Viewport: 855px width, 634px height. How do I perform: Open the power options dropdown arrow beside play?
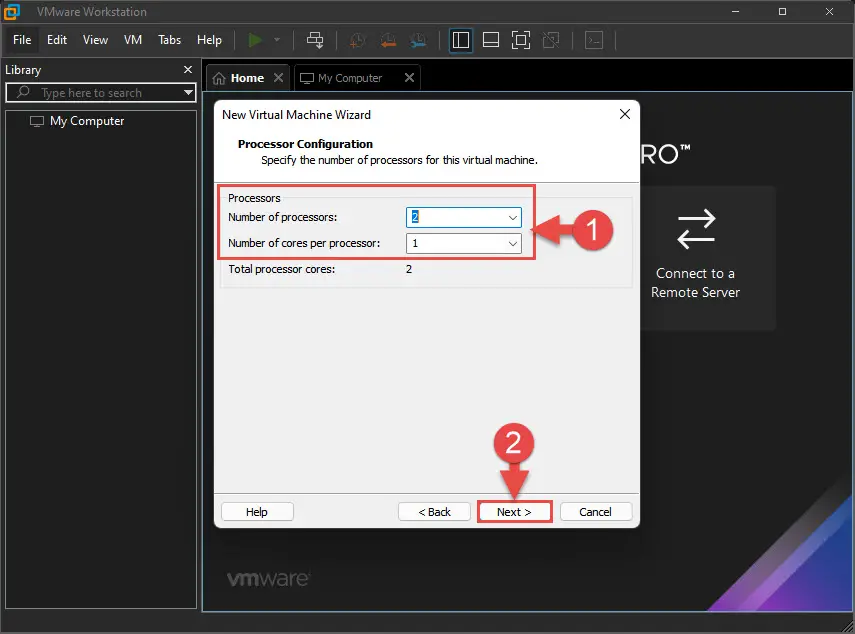[276, 40]
